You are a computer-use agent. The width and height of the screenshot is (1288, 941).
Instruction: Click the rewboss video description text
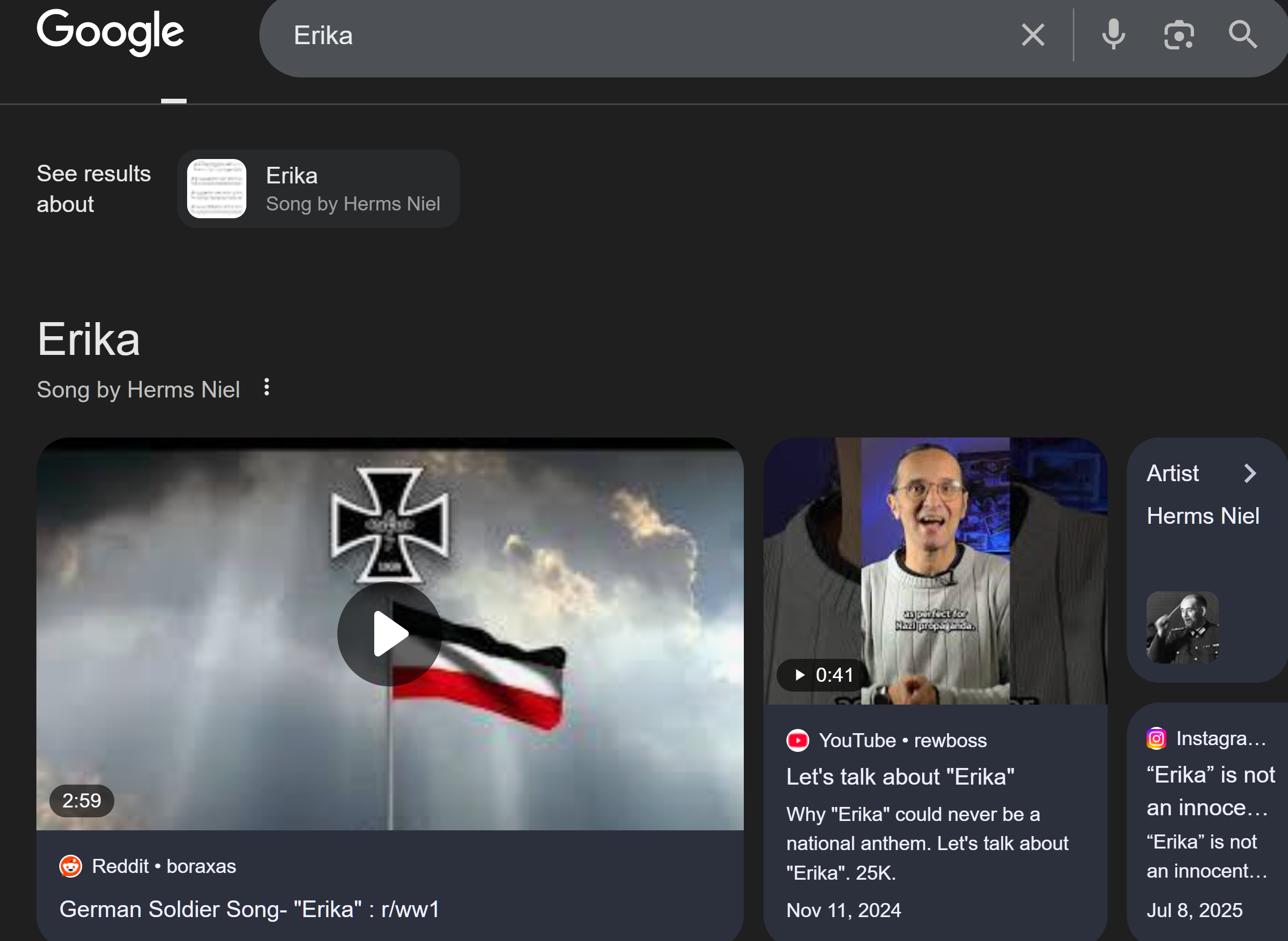[x=927, y=844]
